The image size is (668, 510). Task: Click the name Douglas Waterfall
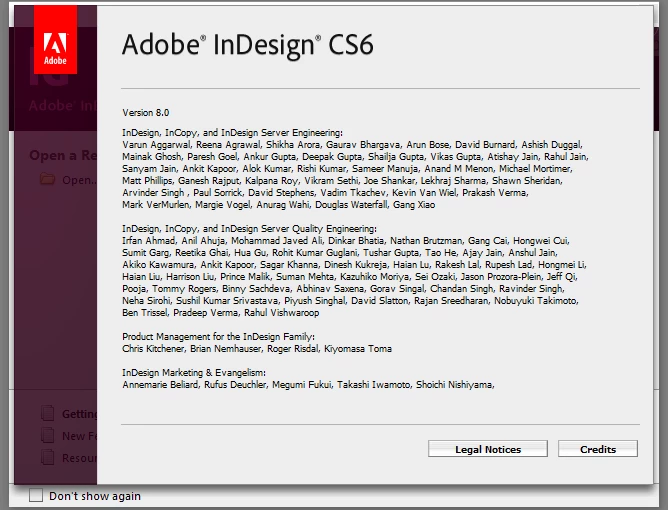click(x=351, y=205)
